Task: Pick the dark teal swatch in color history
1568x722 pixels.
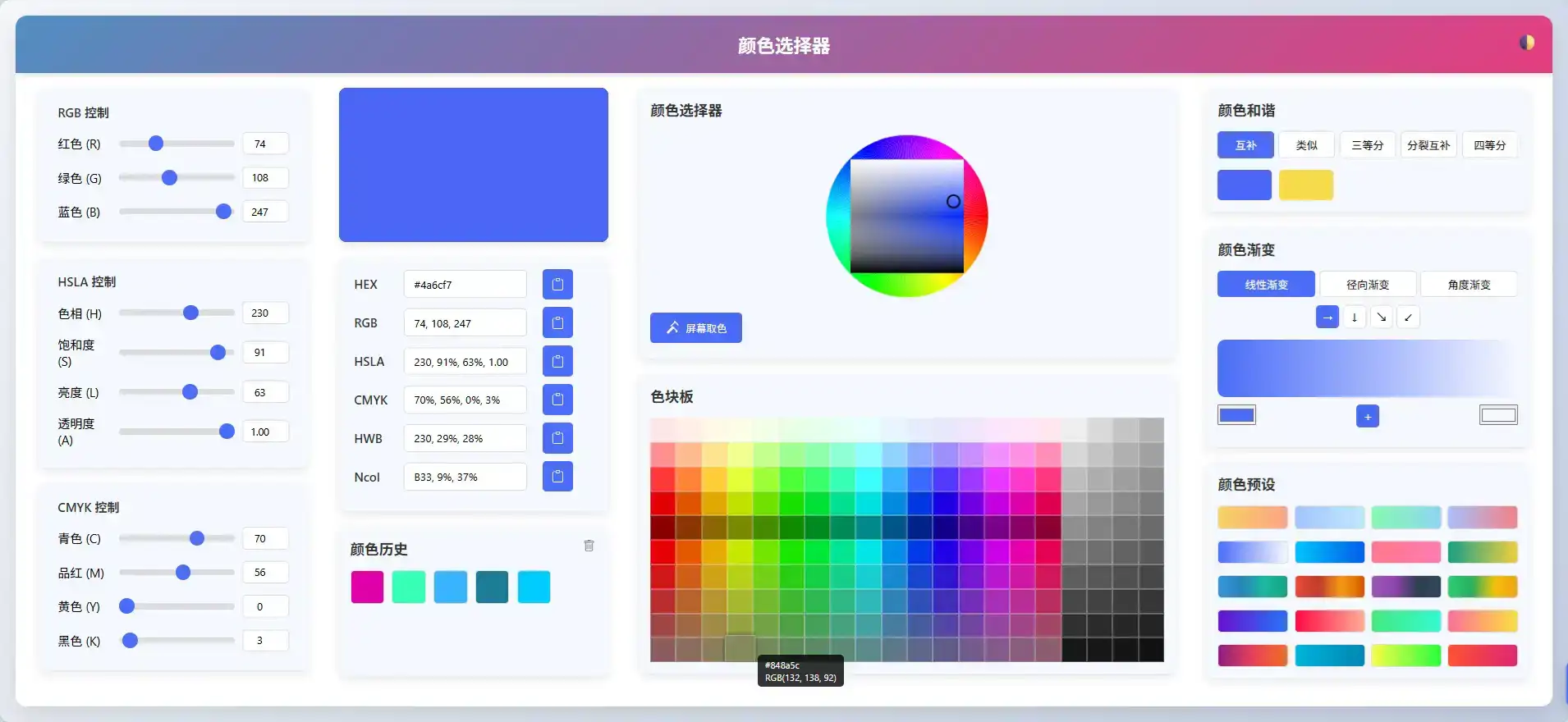Action: [x=492, y=587]
